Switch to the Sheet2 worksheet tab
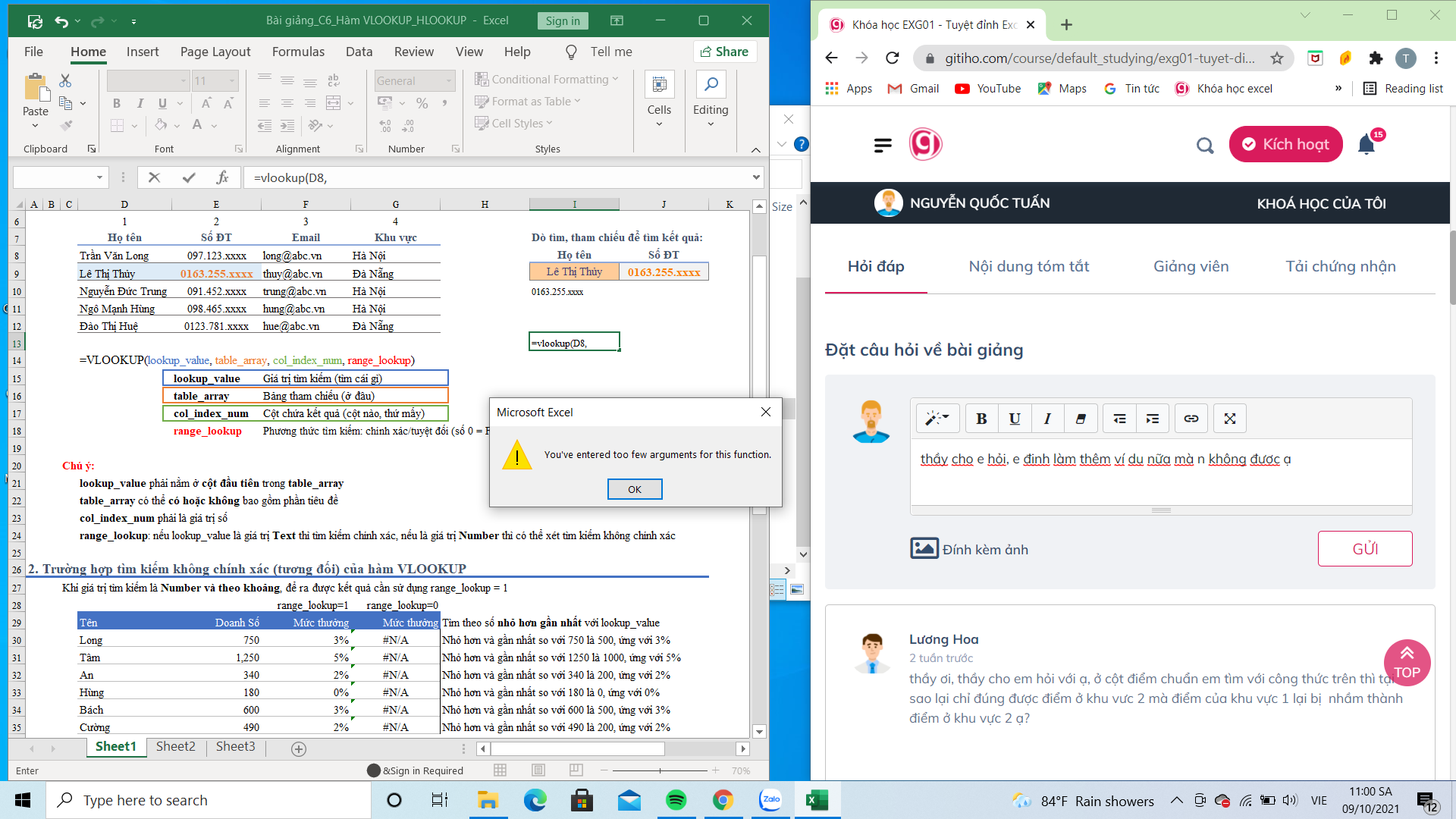Image resolution: width=1456 pixels, height=819 pixels. [x=175, y=746]
